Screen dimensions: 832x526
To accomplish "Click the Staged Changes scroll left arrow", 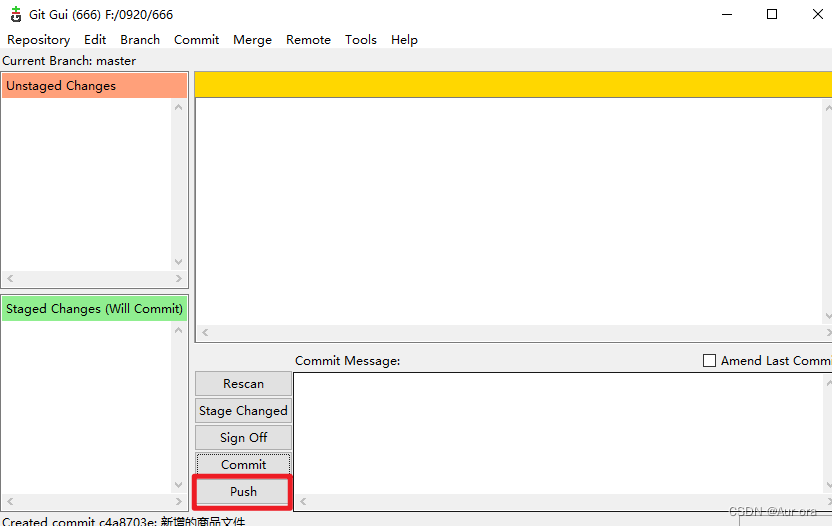I will pyautogui.click(x=10, y=501).
